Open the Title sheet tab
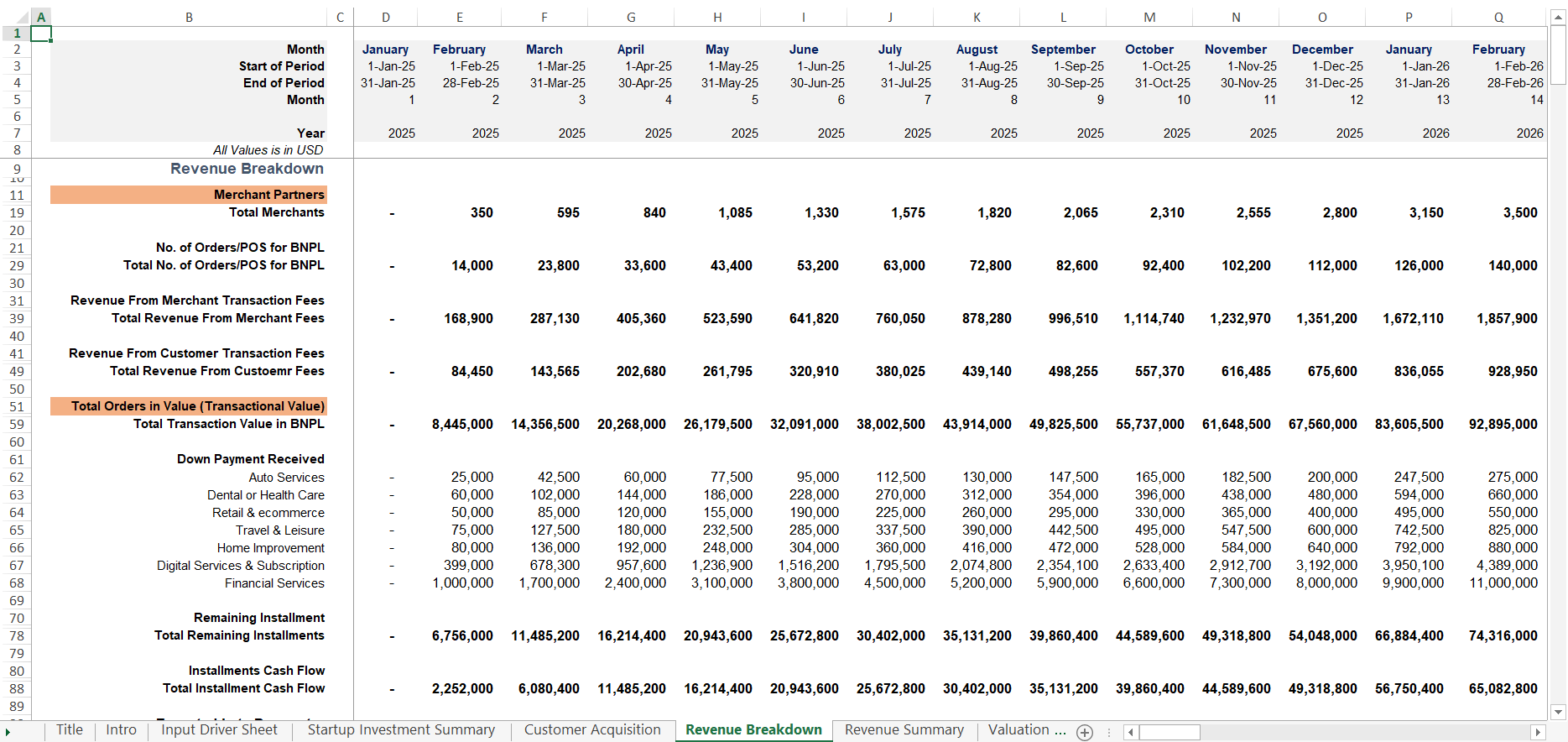 [x=70, y=730]
